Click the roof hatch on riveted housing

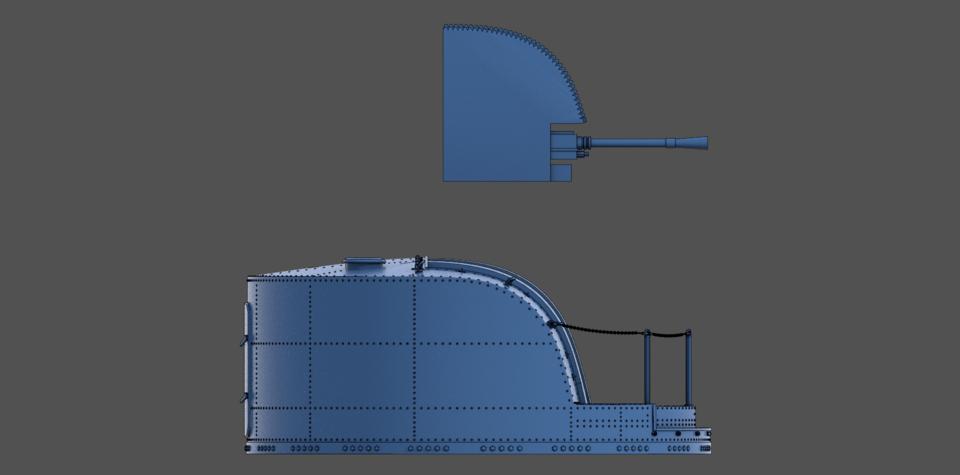(365, 264)
